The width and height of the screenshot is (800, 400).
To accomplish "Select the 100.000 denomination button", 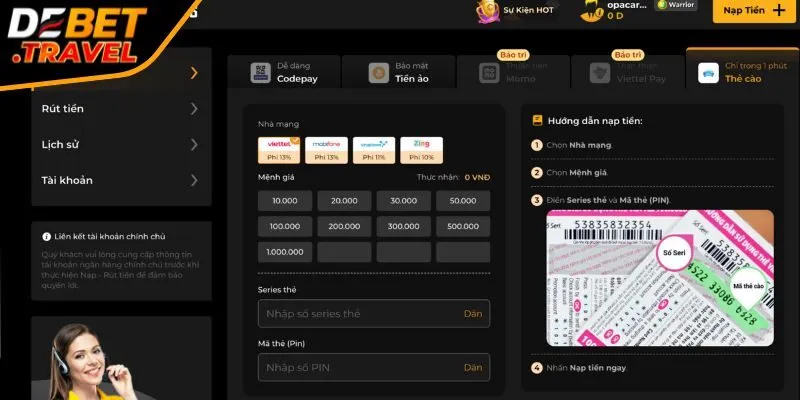I will click(x=285, y=227).
